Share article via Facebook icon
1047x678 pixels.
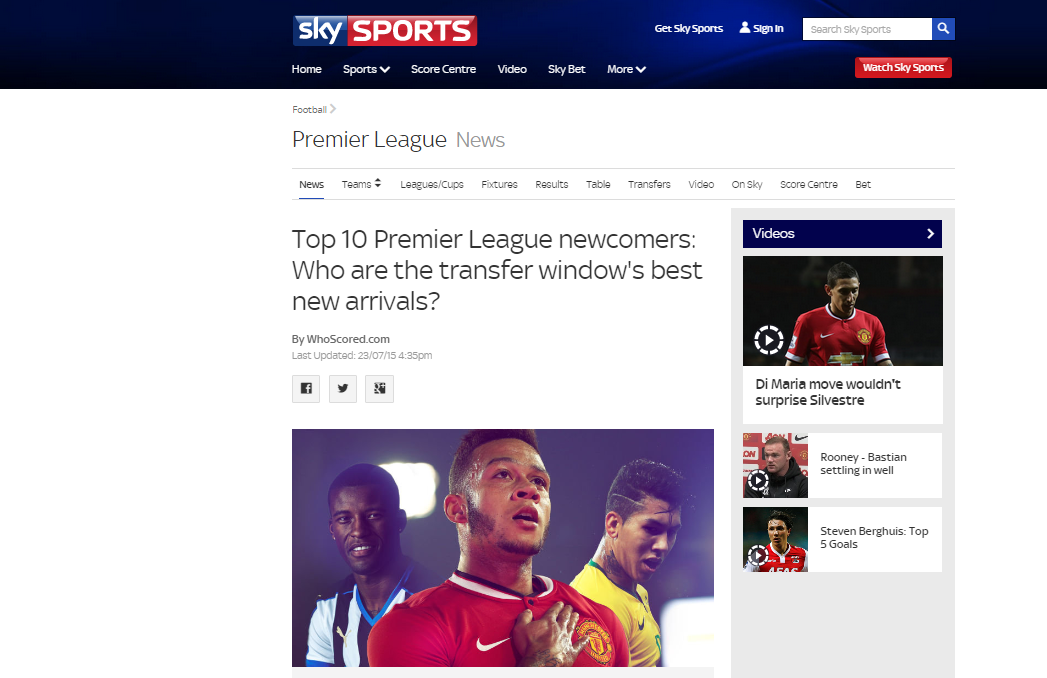pos(306,388)
